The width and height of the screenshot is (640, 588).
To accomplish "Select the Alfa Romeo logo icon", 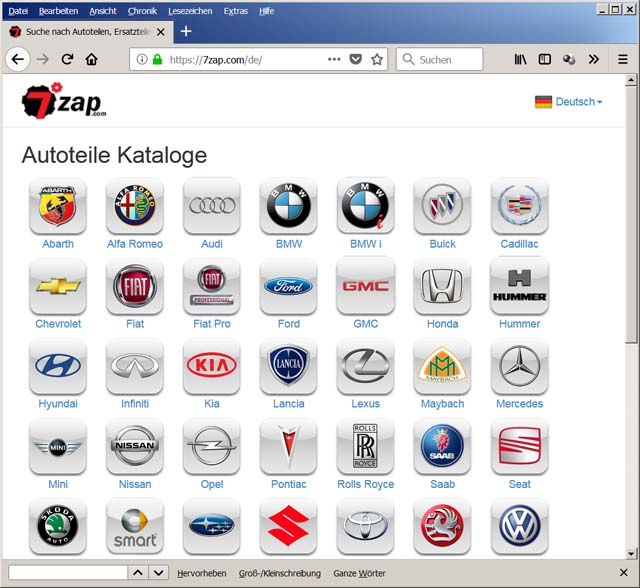I will pos(135,206).
